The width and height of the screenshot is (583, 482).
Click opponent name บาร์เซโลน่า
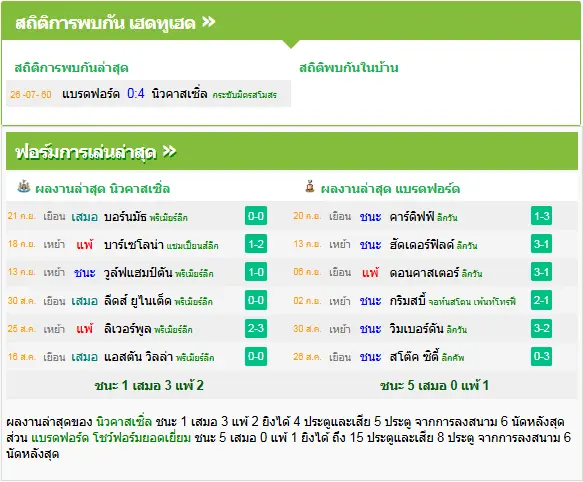pos(134,245)
